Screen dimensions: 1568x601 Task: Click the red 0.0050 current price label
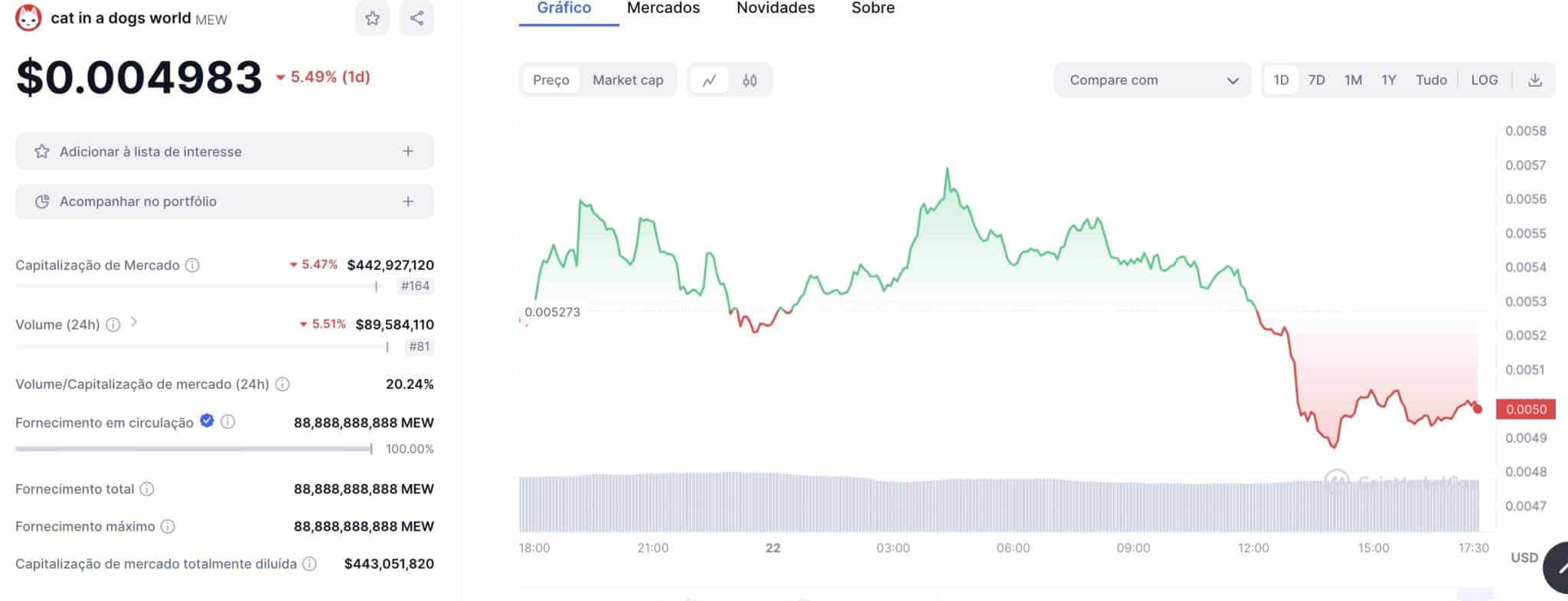(x=1526, y=409)
